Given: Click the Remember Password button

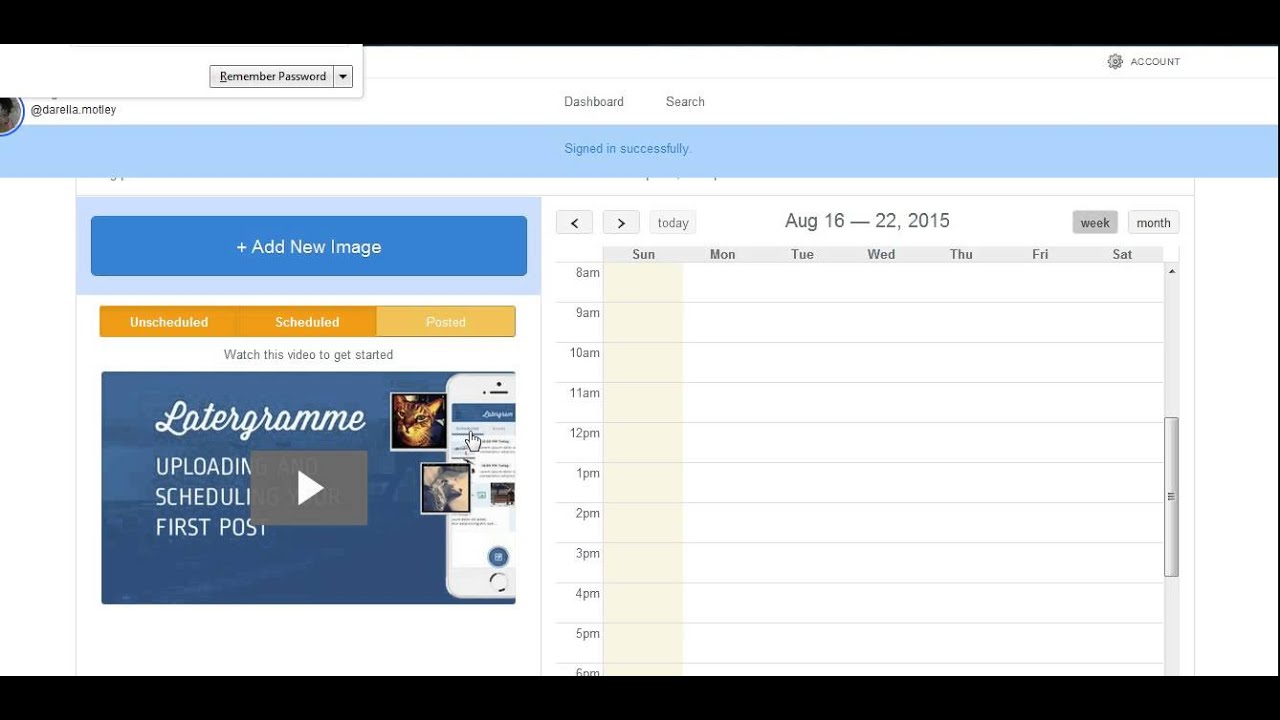Looking at the screenshot, I should 271,76.
